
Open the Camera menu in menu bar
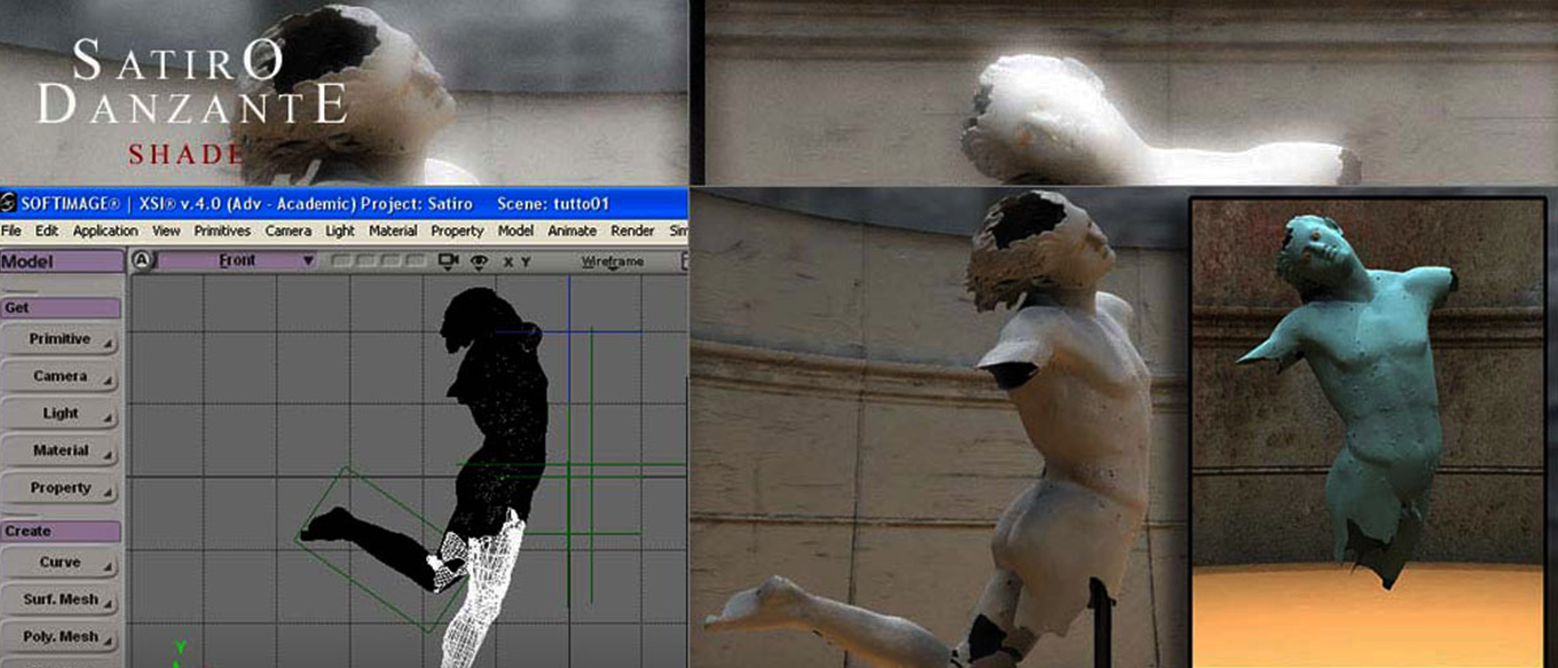(289, 231)
